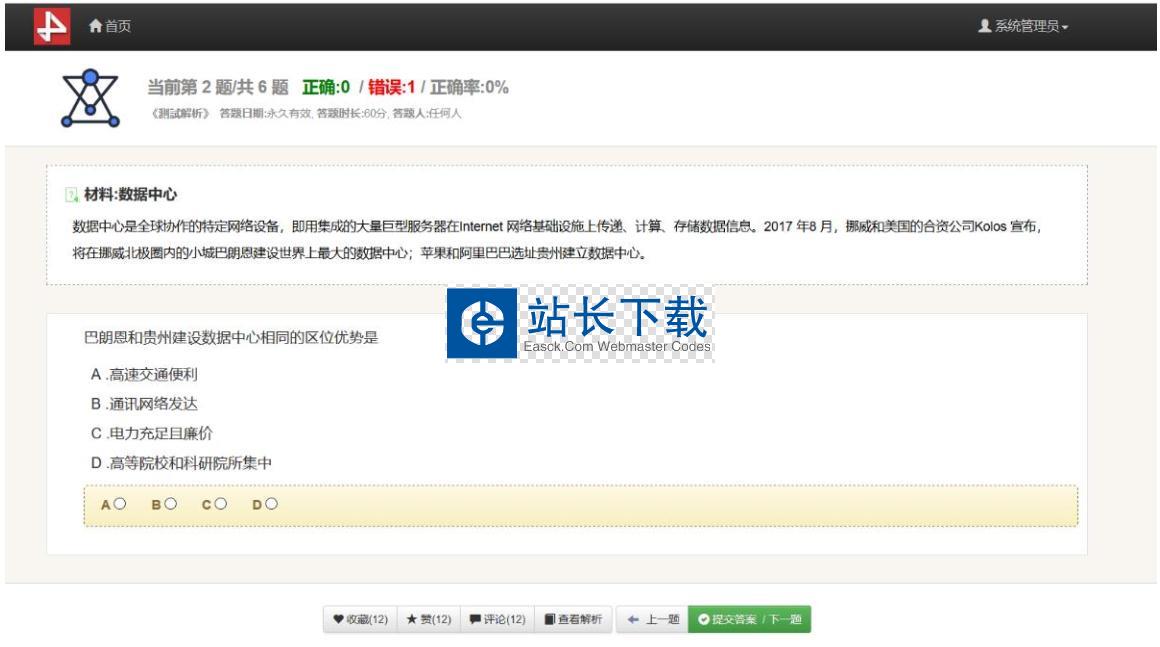This screenshot has height=647, width=1160.
Task: Click the 正确率:0% indicator
Action: click(x=469, y=87)
